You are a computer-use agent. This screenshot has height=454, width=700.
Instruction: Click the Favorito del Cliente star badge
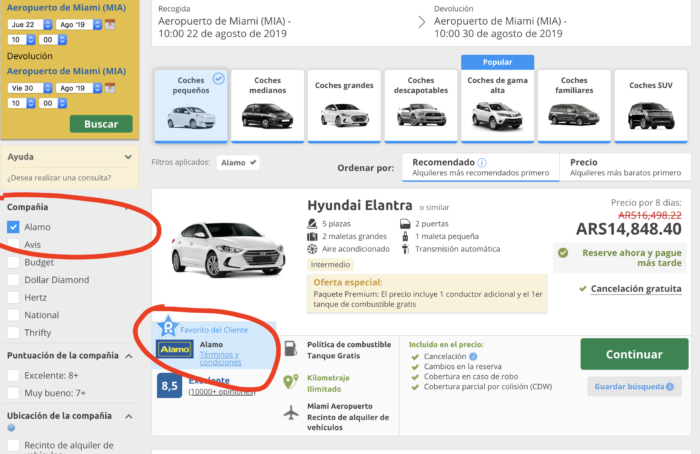tap(168, 327)
